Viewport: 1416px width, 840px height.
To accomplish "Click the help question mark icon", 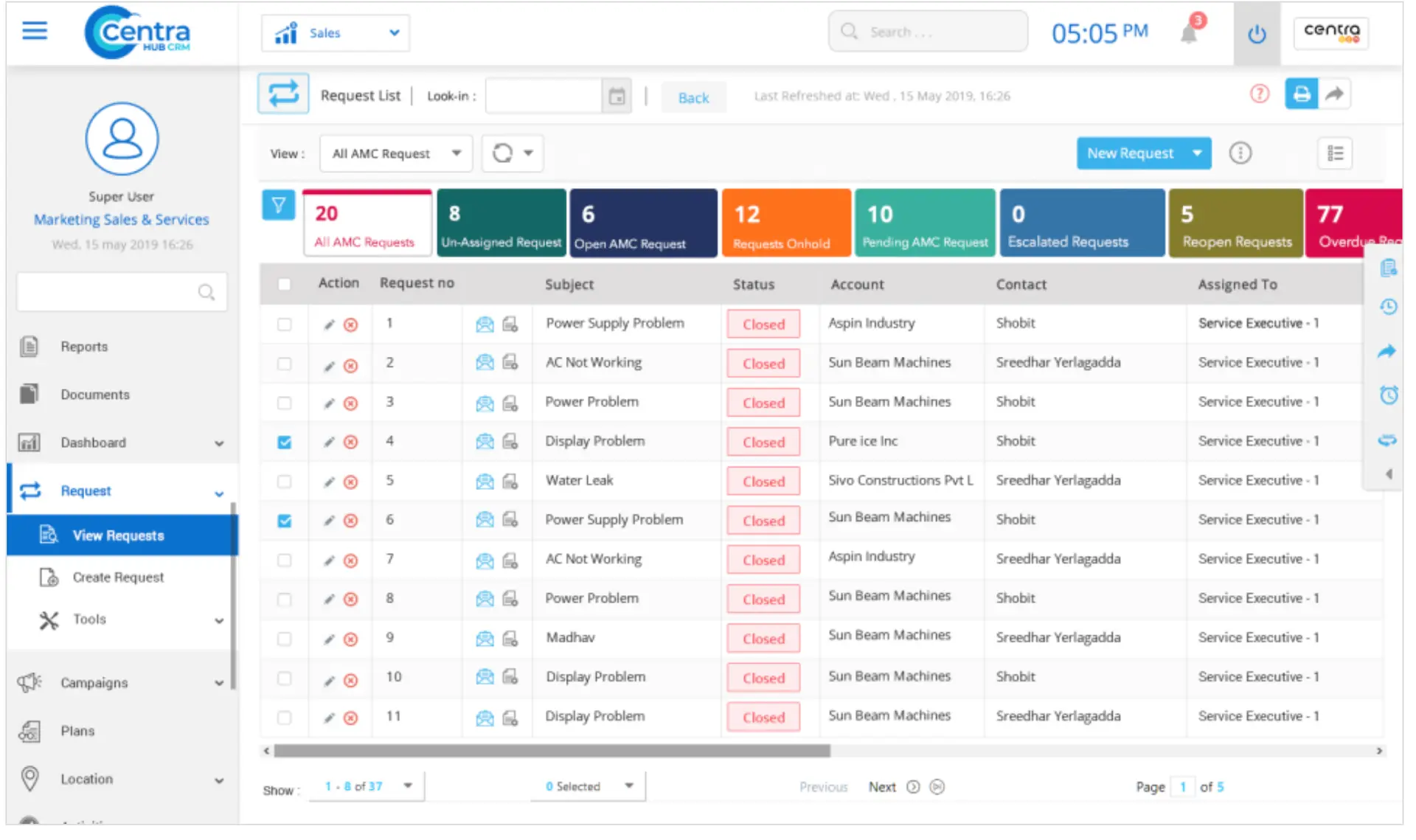I will 1260,94.
